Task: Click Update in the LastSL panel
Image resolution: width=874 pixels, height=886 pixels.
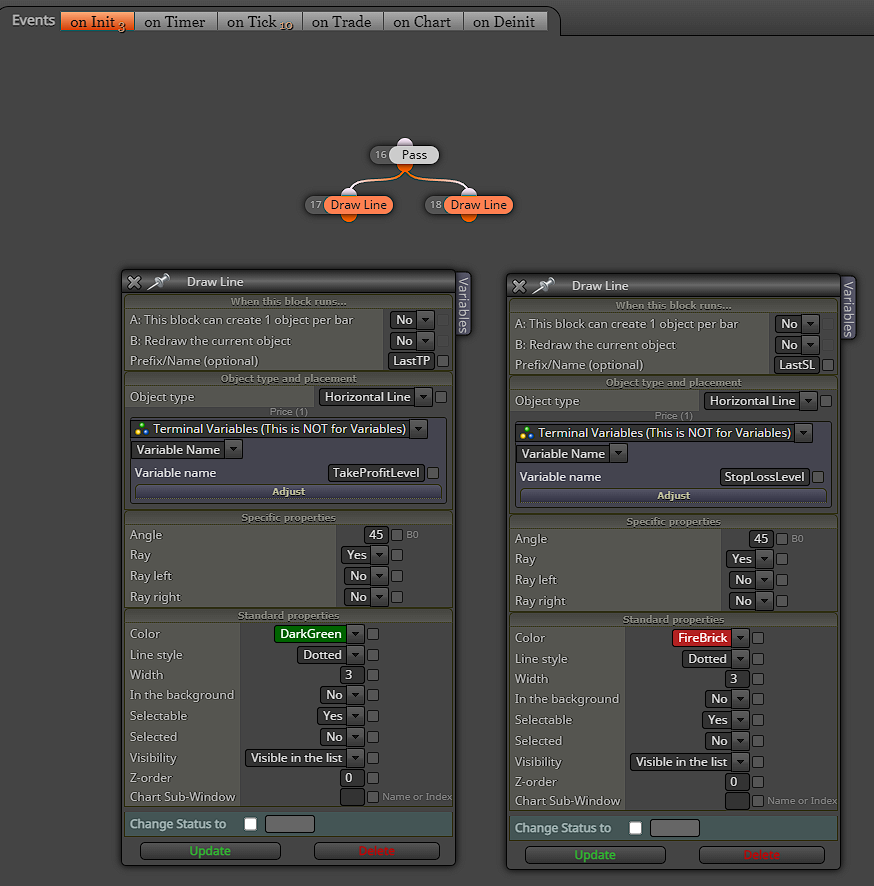Action: 595,855
